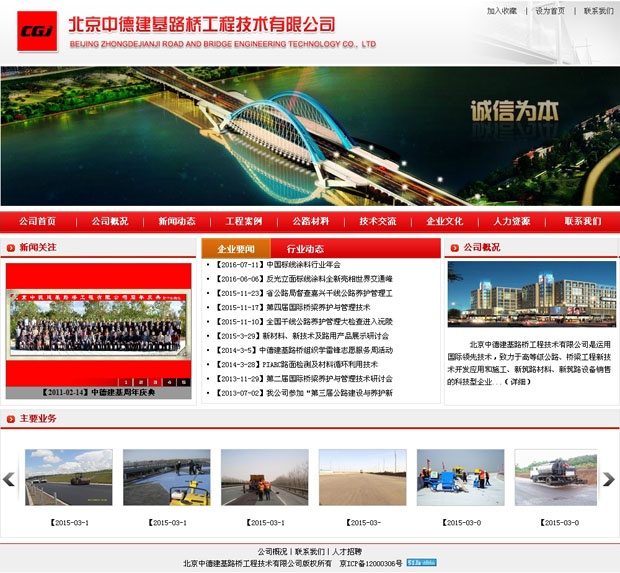Click 详细 link in company overview text
620x573 pixels.
point(517,382)
